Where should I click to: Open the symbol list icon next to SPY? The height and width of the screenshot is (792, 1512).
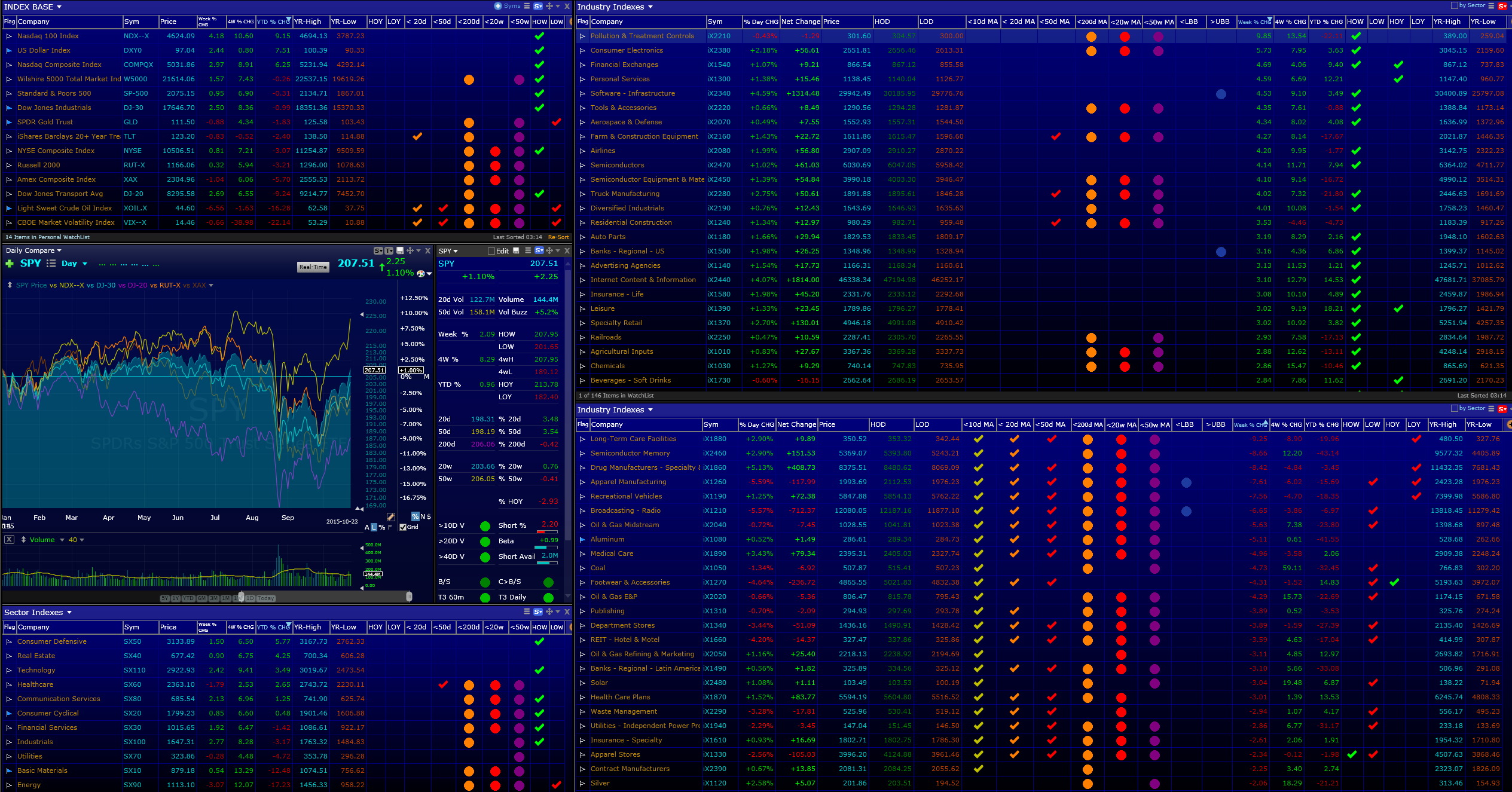(51, 264)
